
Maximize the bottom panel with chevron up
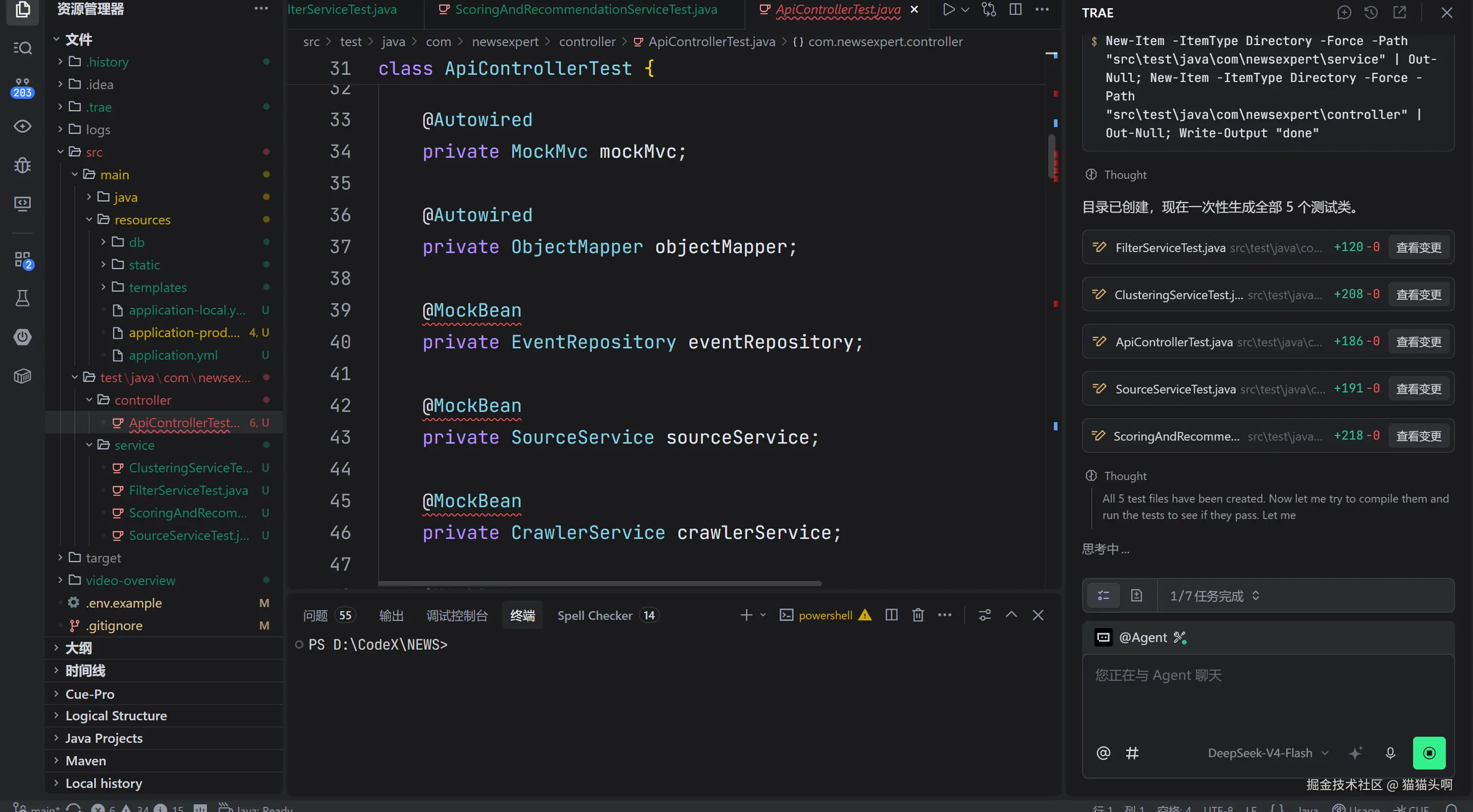1011,615
